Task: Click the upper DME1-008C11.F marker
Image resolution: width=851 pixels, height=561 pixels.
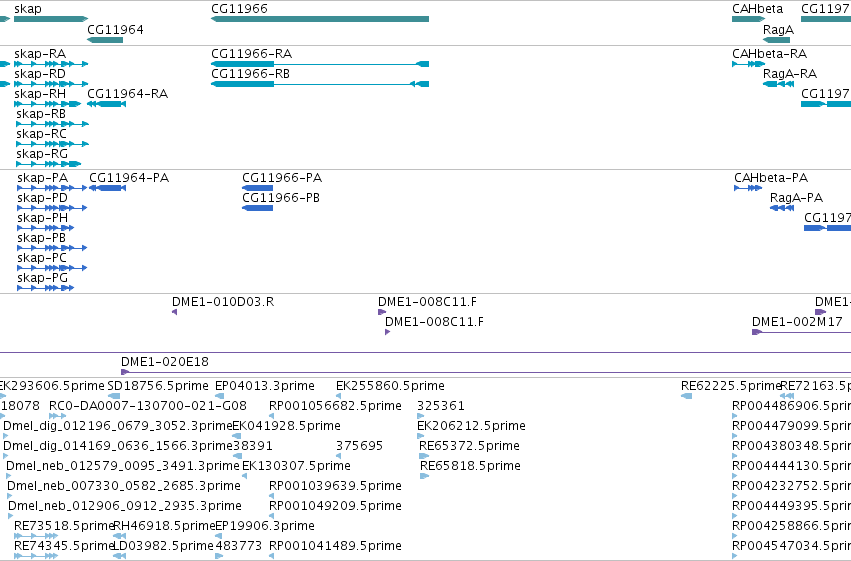Action: (382, 312)
